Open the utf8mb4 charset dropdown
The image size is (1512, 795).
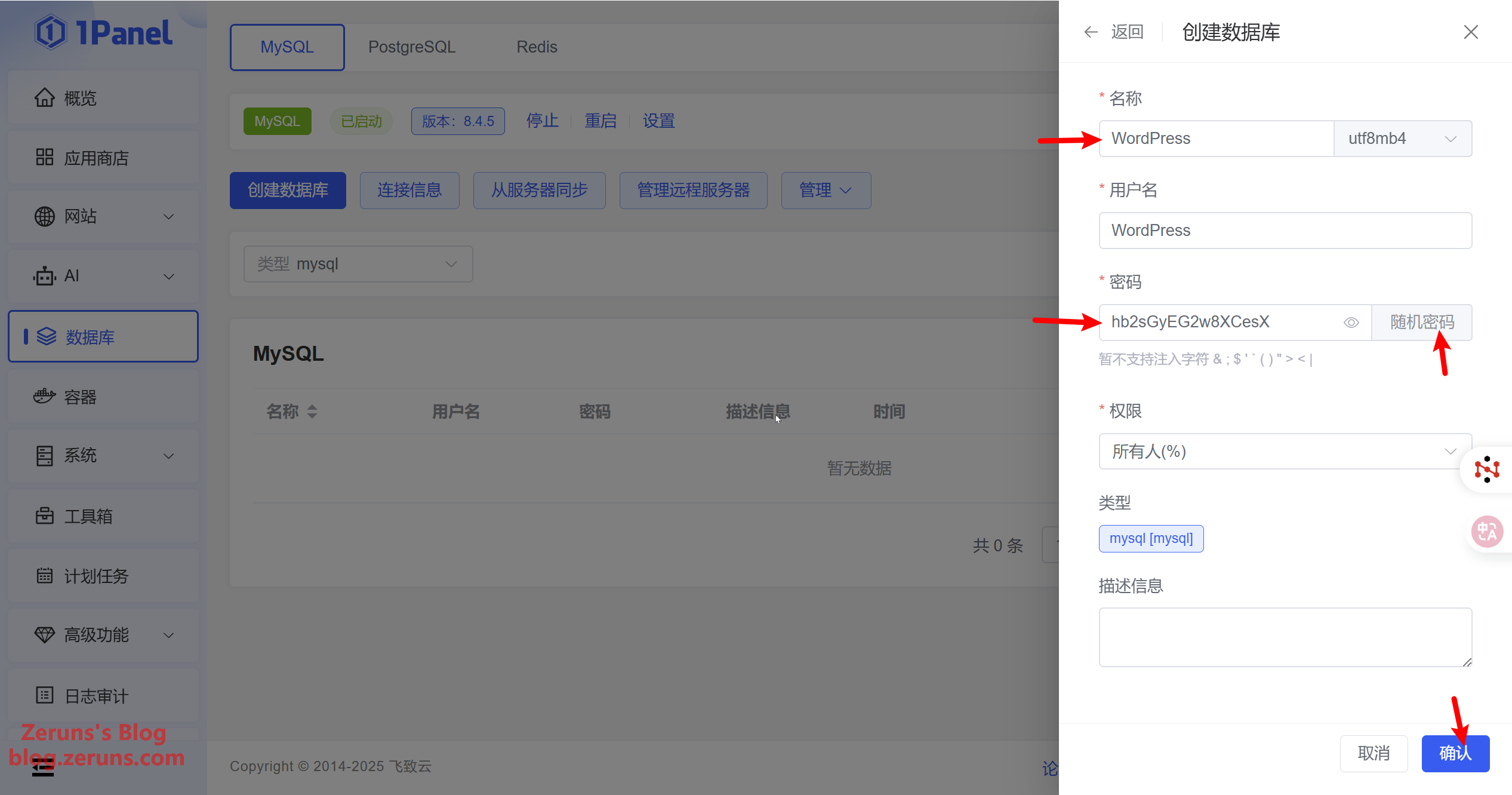pos(1403,139)
